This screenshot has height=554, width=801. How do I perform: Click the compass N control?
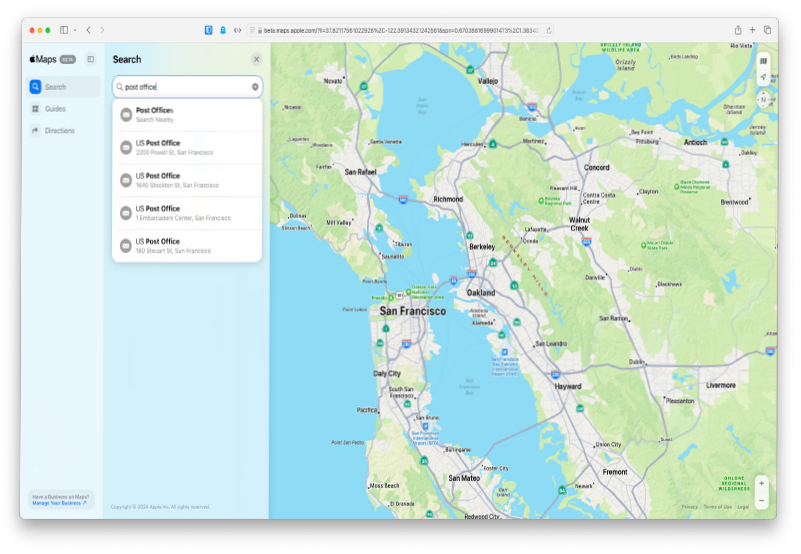pyautogui.click(x=763, y=100)
